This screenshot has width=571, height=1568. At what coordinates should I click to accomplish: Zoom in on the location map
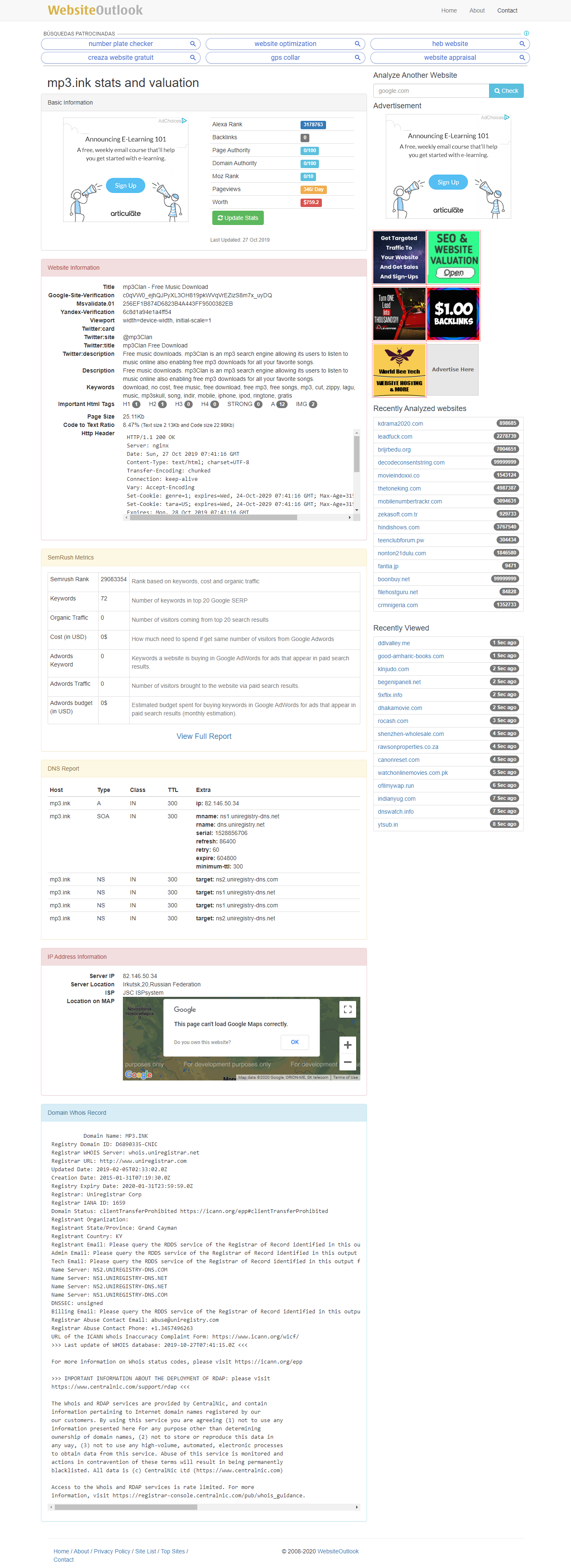coord(348,1044)
